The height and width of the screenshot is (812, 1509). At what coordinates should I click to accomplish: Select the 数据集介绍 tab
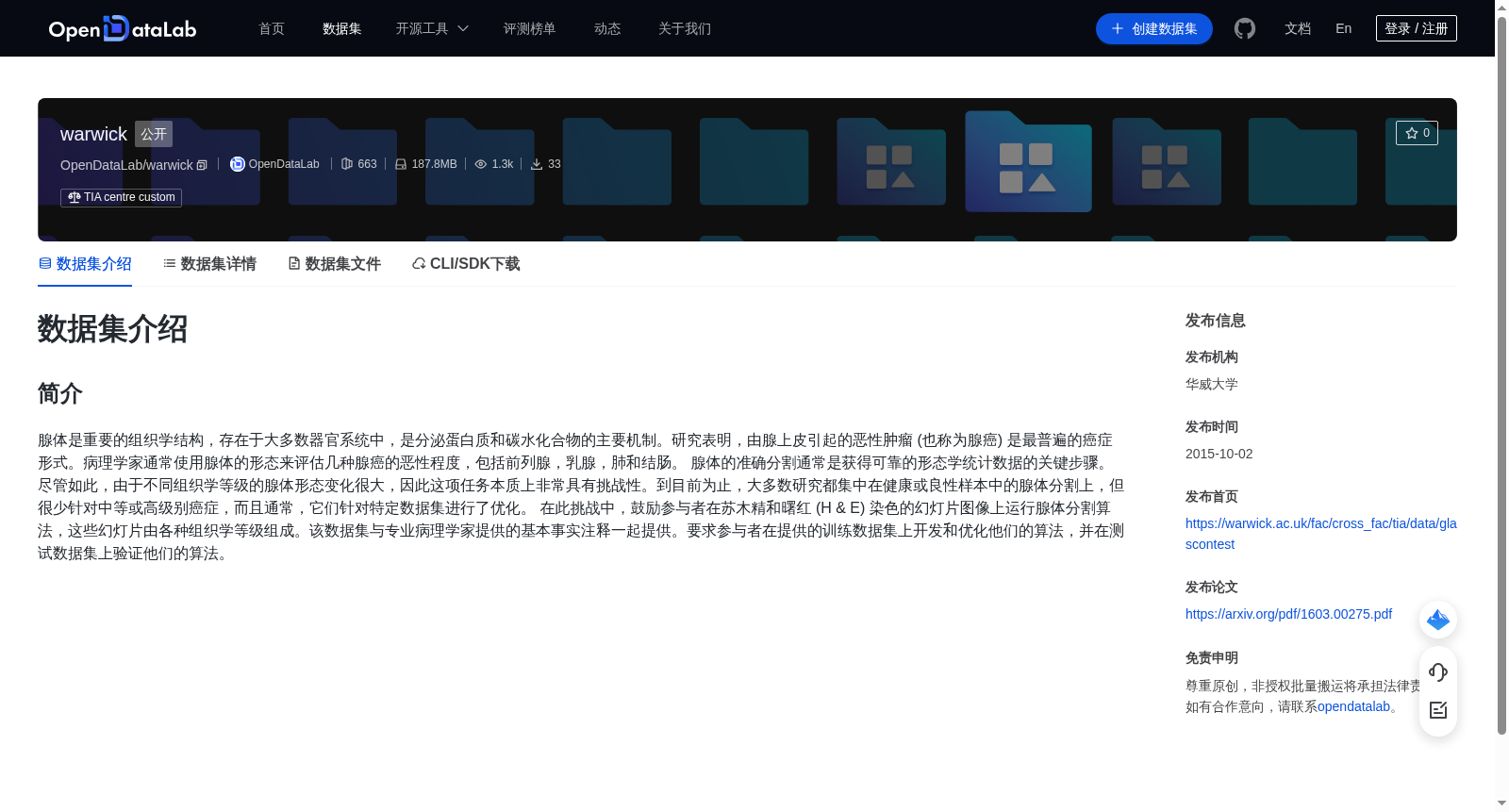click(x=85, y=264)
